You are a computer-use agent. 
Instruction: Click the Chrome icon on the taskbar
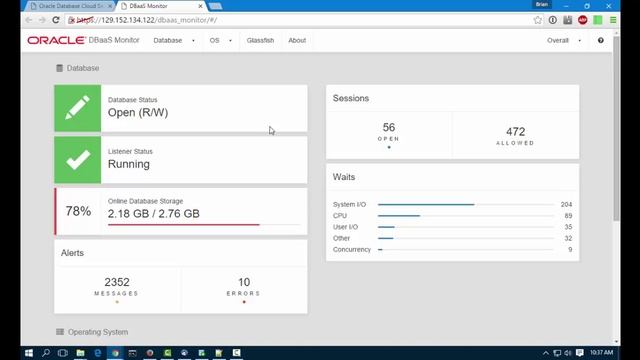coord(115,353)
